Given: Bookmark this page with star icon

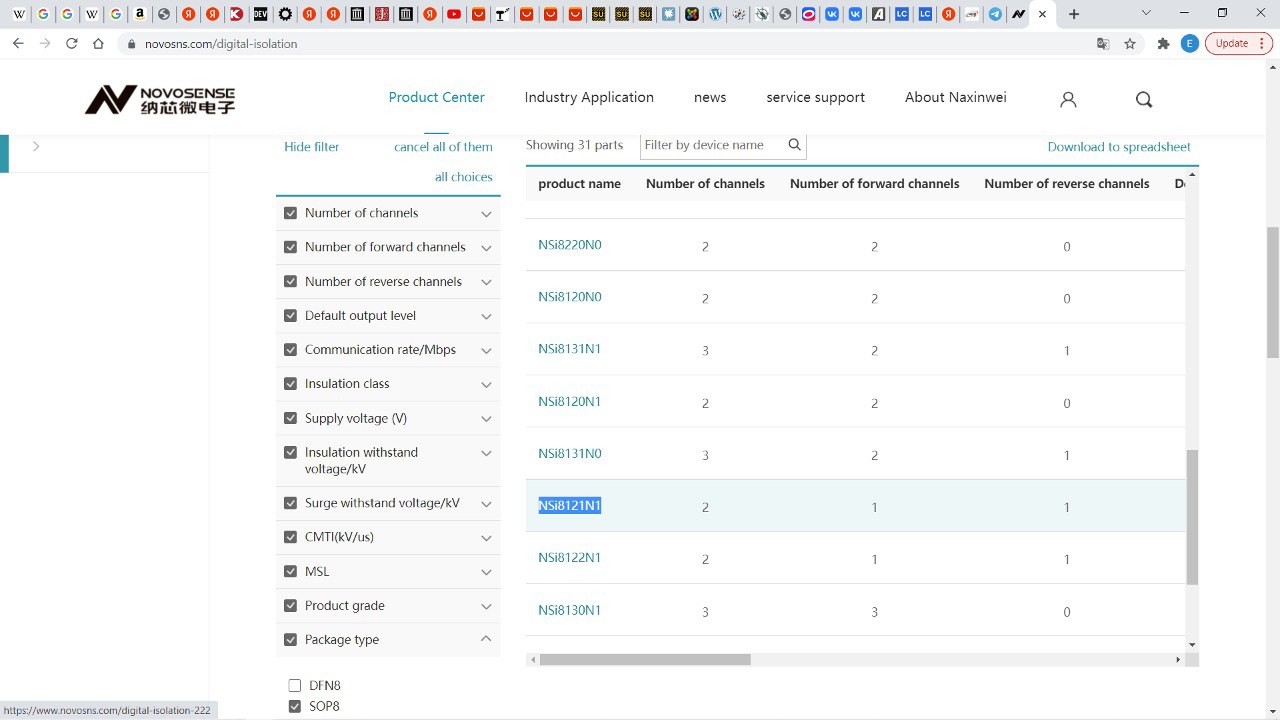Looking at the screenshot, I should pyautogui.click(x=1130, y=43).
